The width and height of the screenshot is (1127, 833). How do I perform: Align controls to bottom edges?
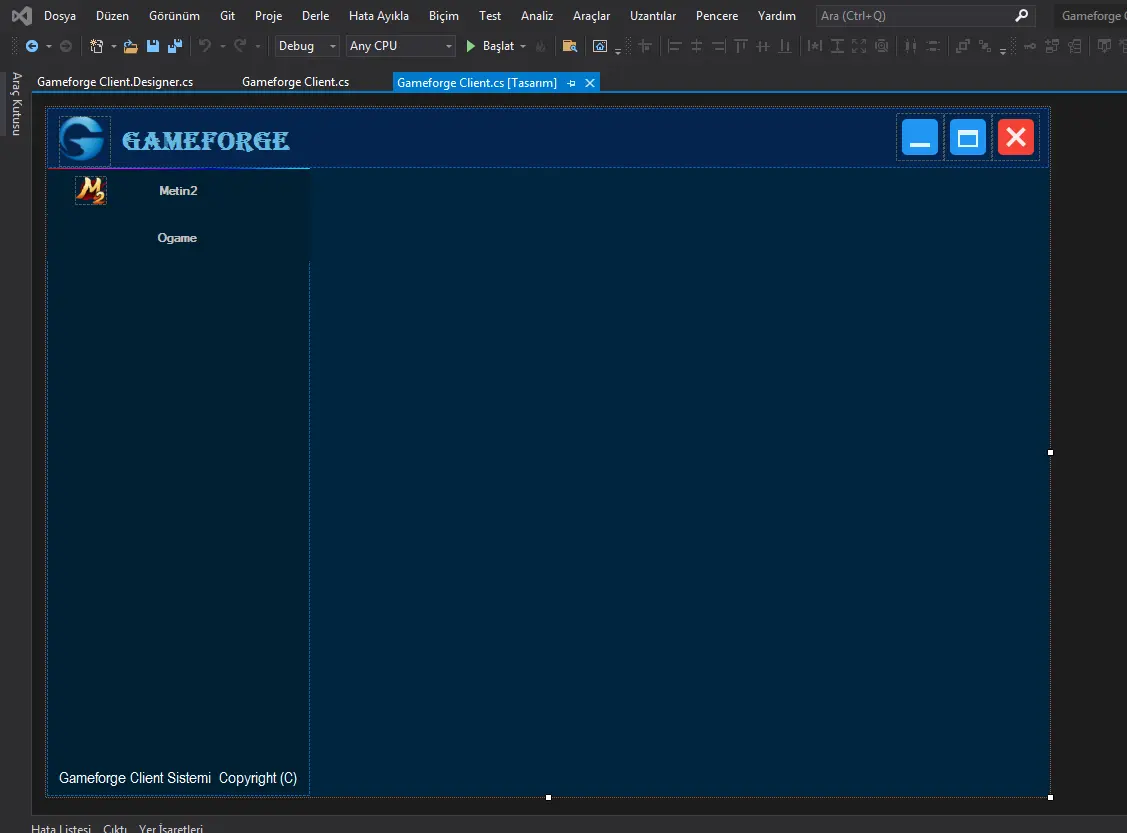click(785, 46)
